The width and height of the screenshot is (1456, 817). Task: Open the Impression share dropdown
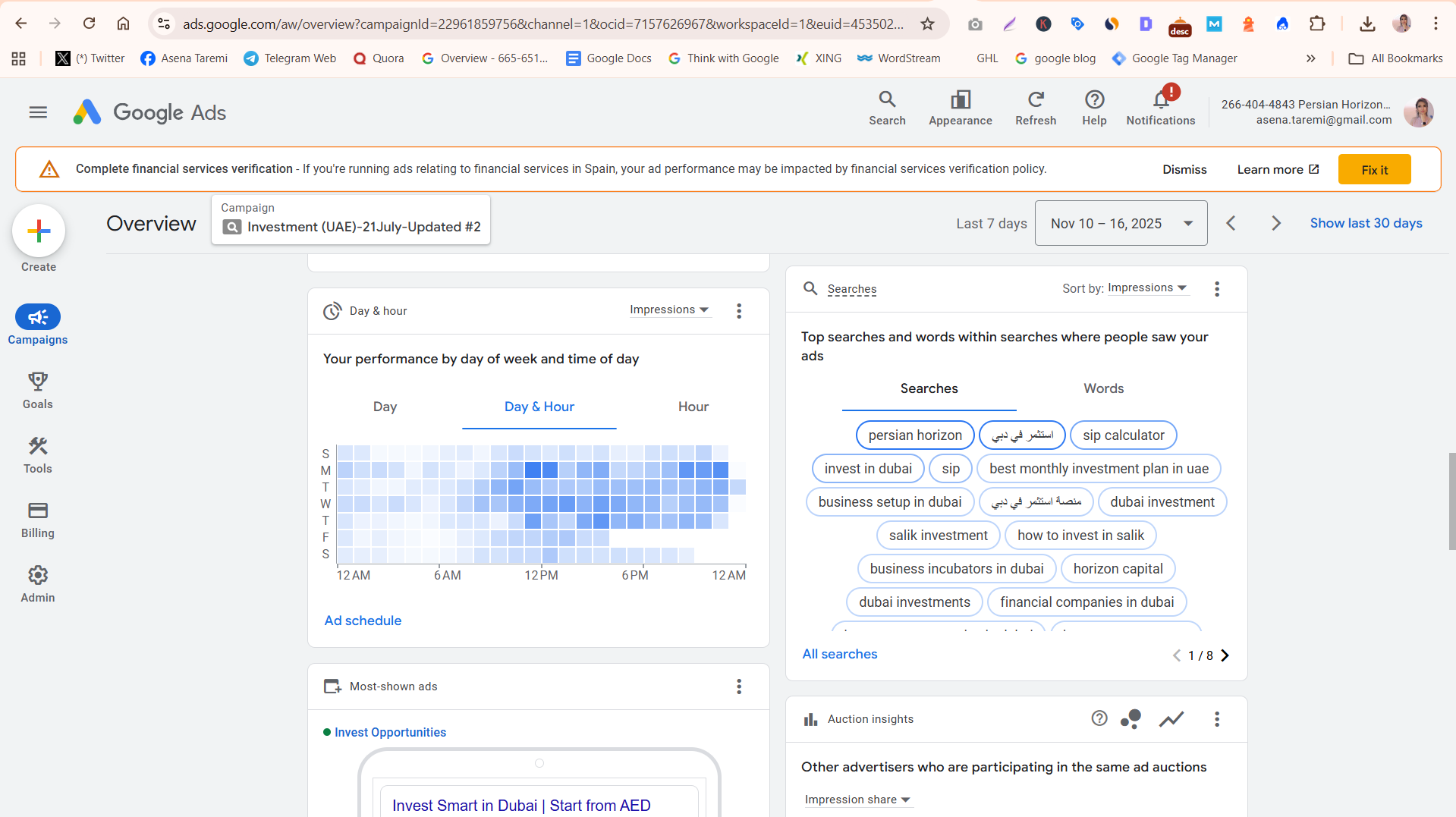click(x=857, y=800)
